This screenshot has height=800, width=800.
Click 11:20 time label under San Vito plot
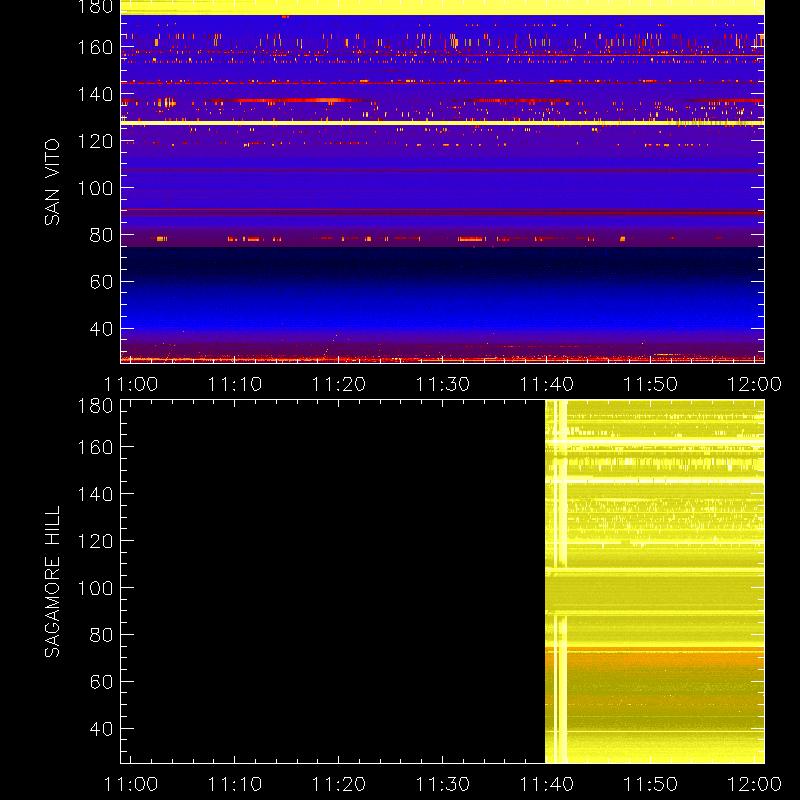(x=339, y=384)
